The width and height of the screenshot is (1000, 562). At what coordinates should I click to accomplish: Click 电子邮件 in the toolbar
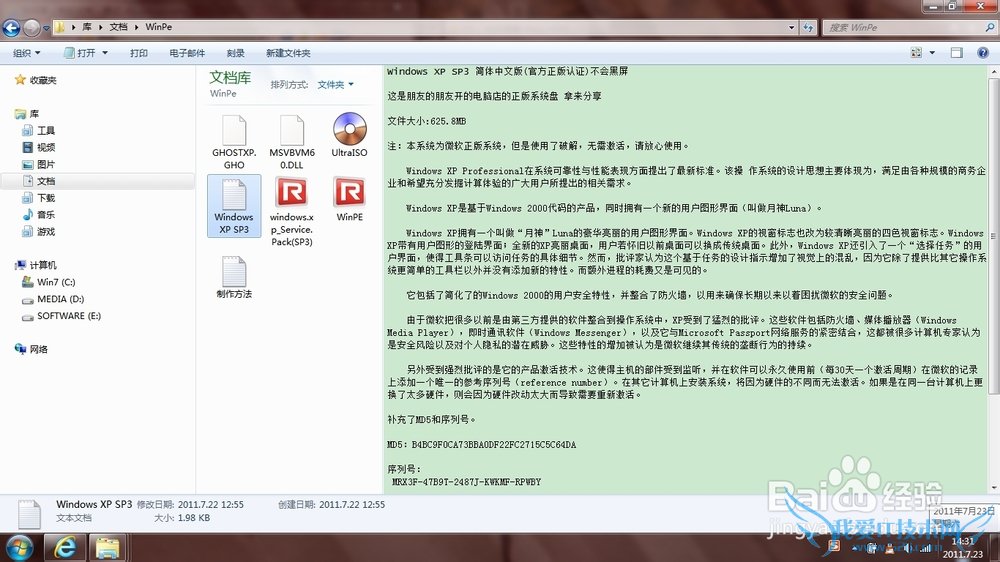(x=188, y=53)
